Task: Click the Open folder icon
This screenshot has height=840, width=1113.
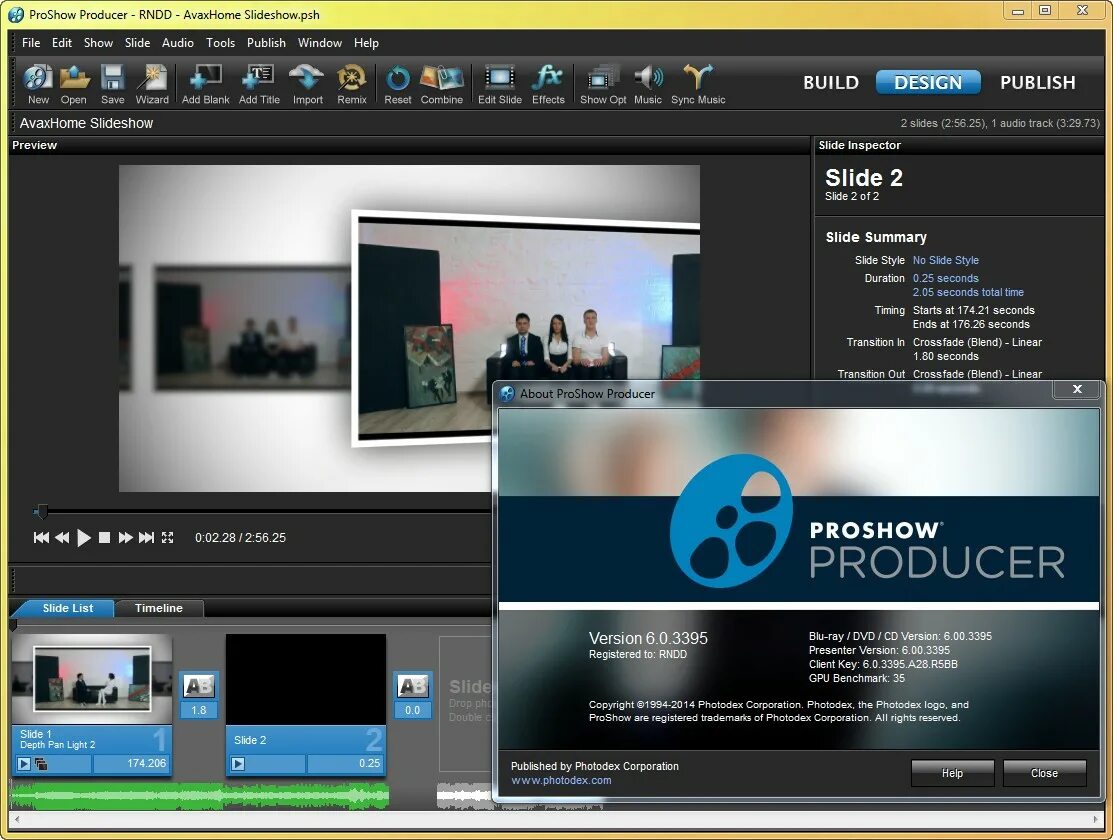Action: [73, 84]
